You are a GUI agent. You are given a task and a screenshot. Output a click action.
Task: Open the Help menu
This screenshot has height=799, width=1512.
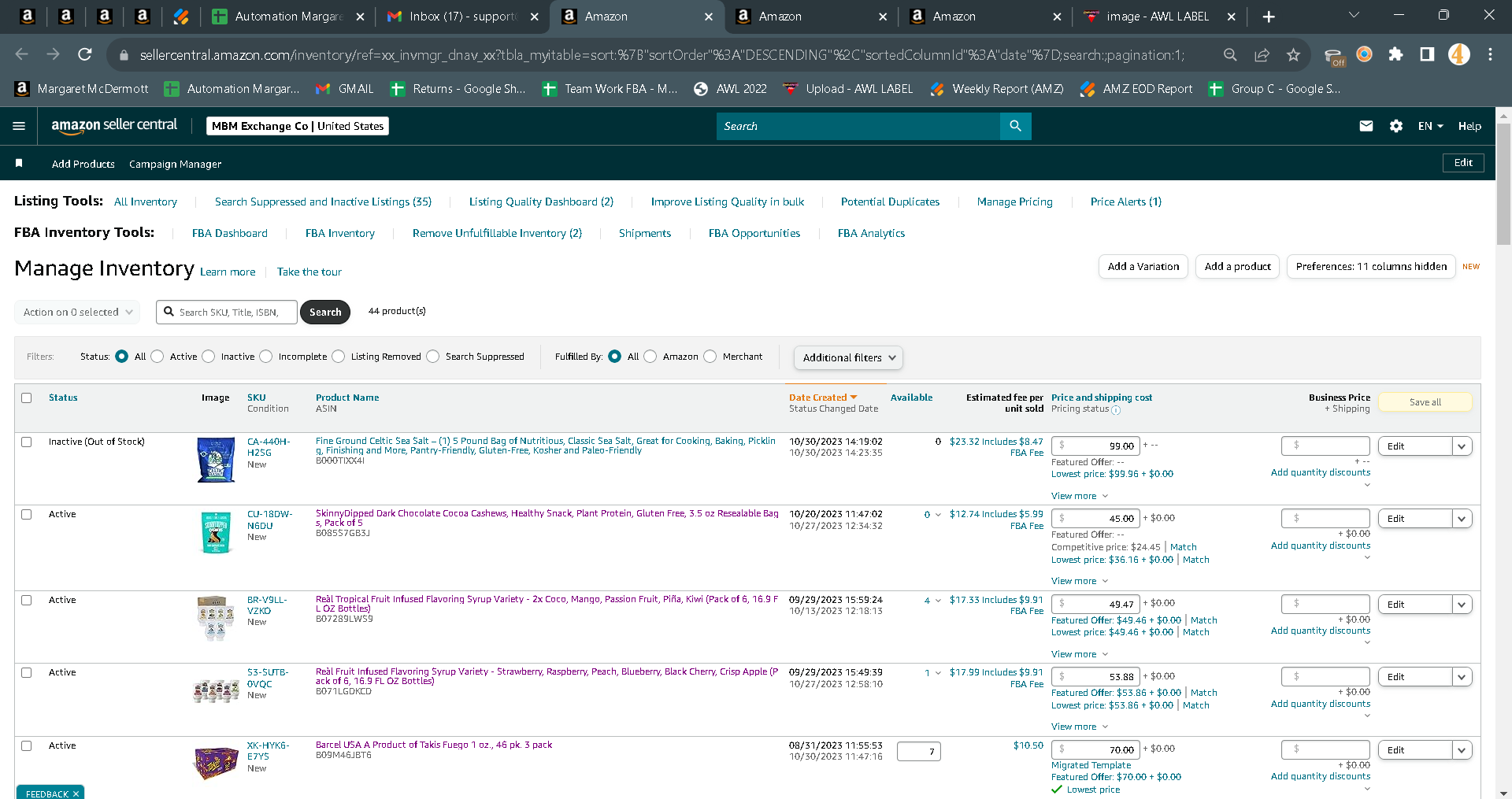point(1469,126)
